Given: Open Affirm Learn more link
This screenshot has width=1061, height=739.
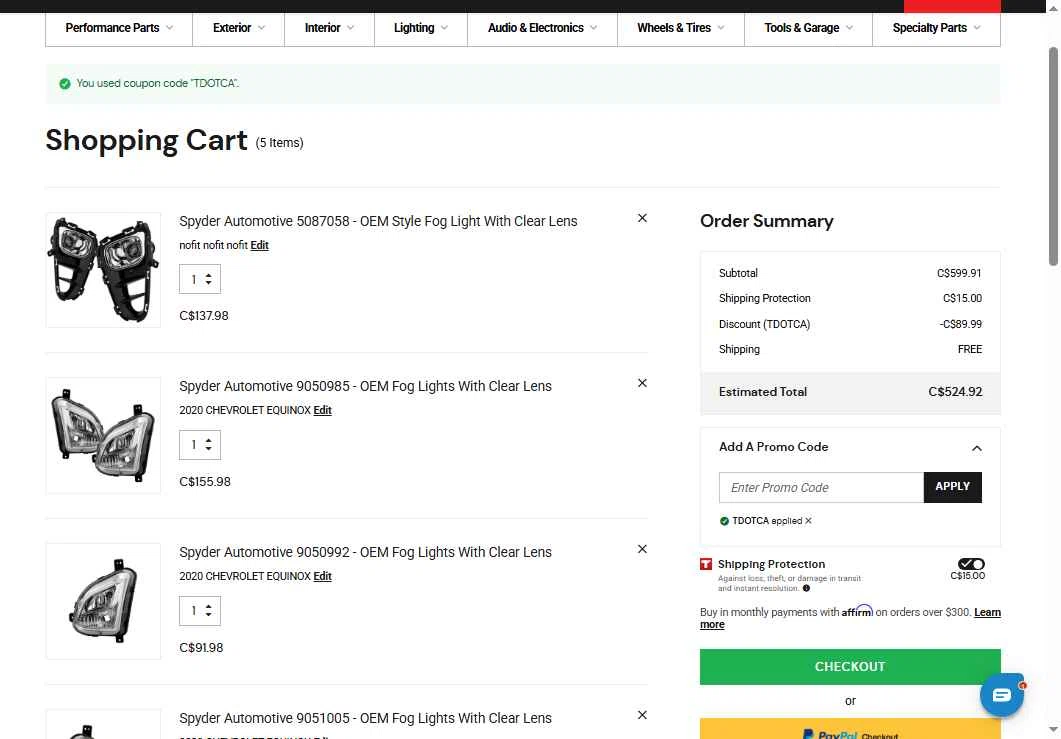Looking at the screenshot, I should click(x=987, y=612).
